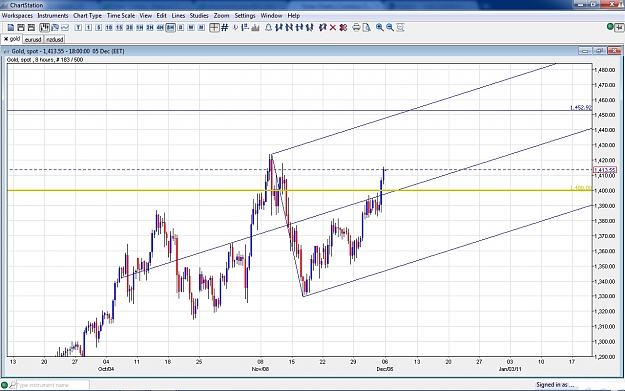Click the 1,413.55 current price tag

(605, 170)
